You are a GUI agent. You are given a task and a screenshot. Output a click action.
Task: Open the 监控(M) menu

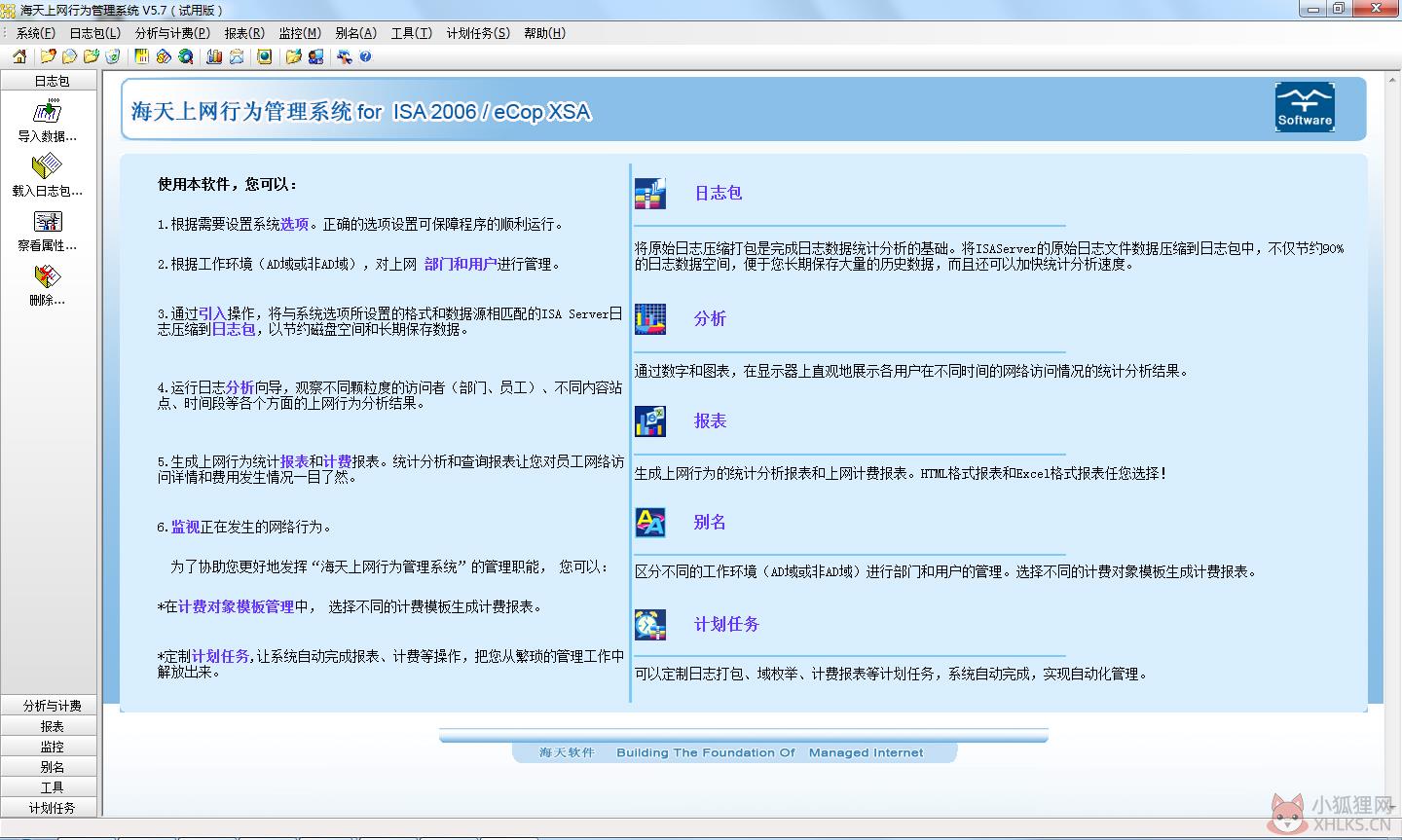point(300,33)
